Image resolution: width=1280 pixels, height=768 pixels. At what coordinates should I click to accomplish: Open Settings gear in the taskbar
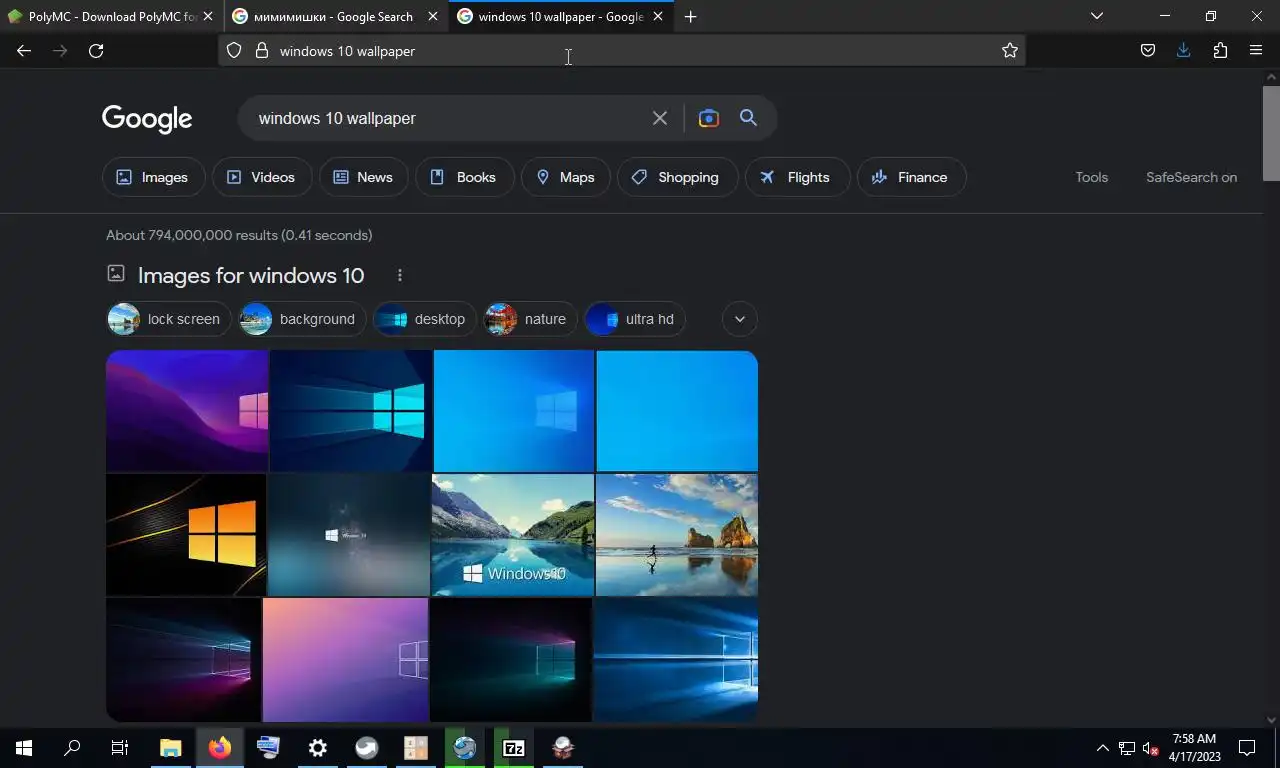[318, 748]
